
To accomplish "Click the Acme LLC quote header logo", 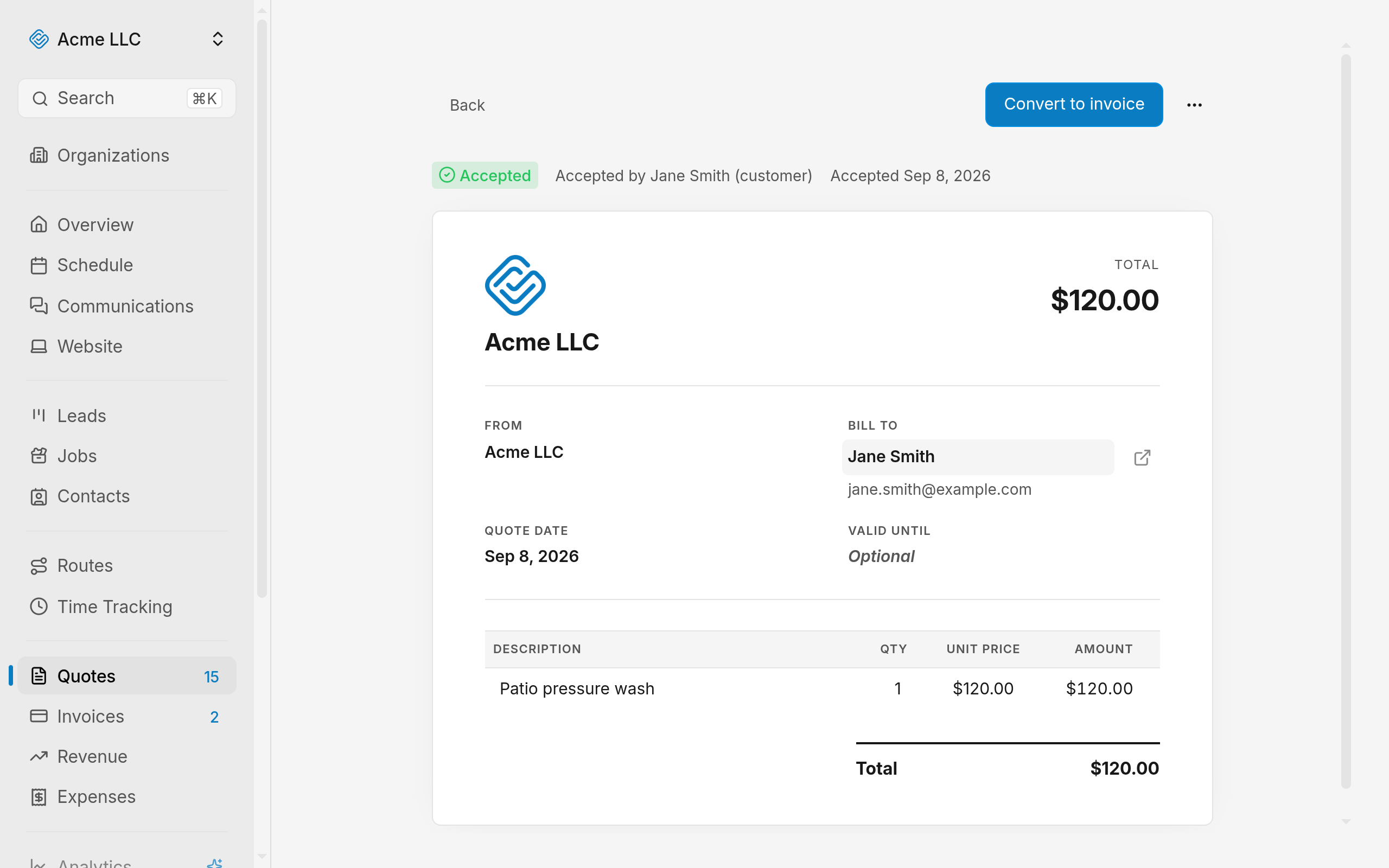I will tap(515, 285).
